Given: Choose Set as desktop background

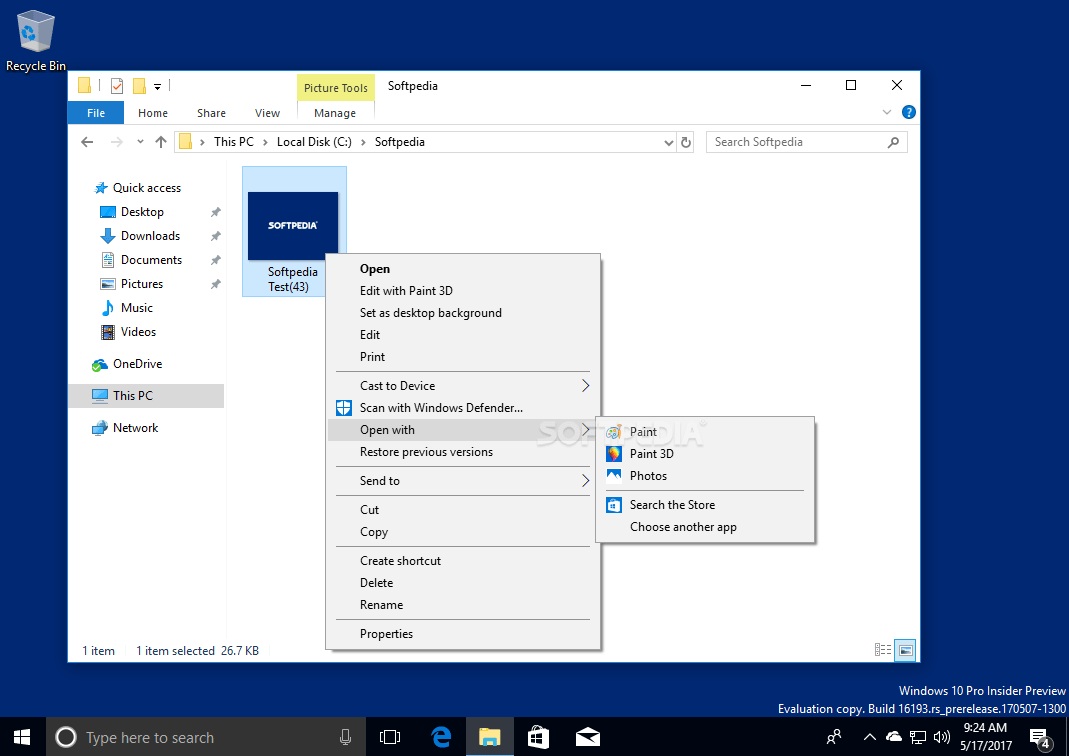Looking at the screenshot, I should (430, 312).
